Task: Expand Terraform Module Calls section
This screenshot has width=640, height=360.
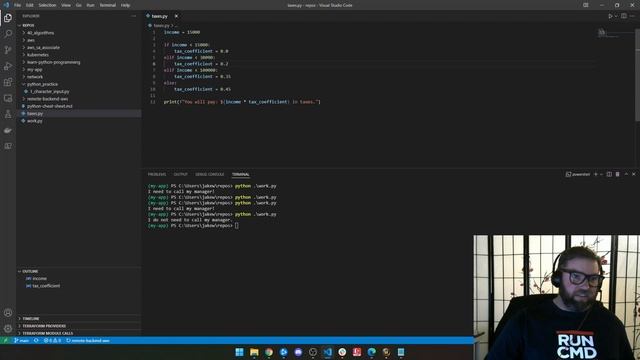Action: [47, 333]
